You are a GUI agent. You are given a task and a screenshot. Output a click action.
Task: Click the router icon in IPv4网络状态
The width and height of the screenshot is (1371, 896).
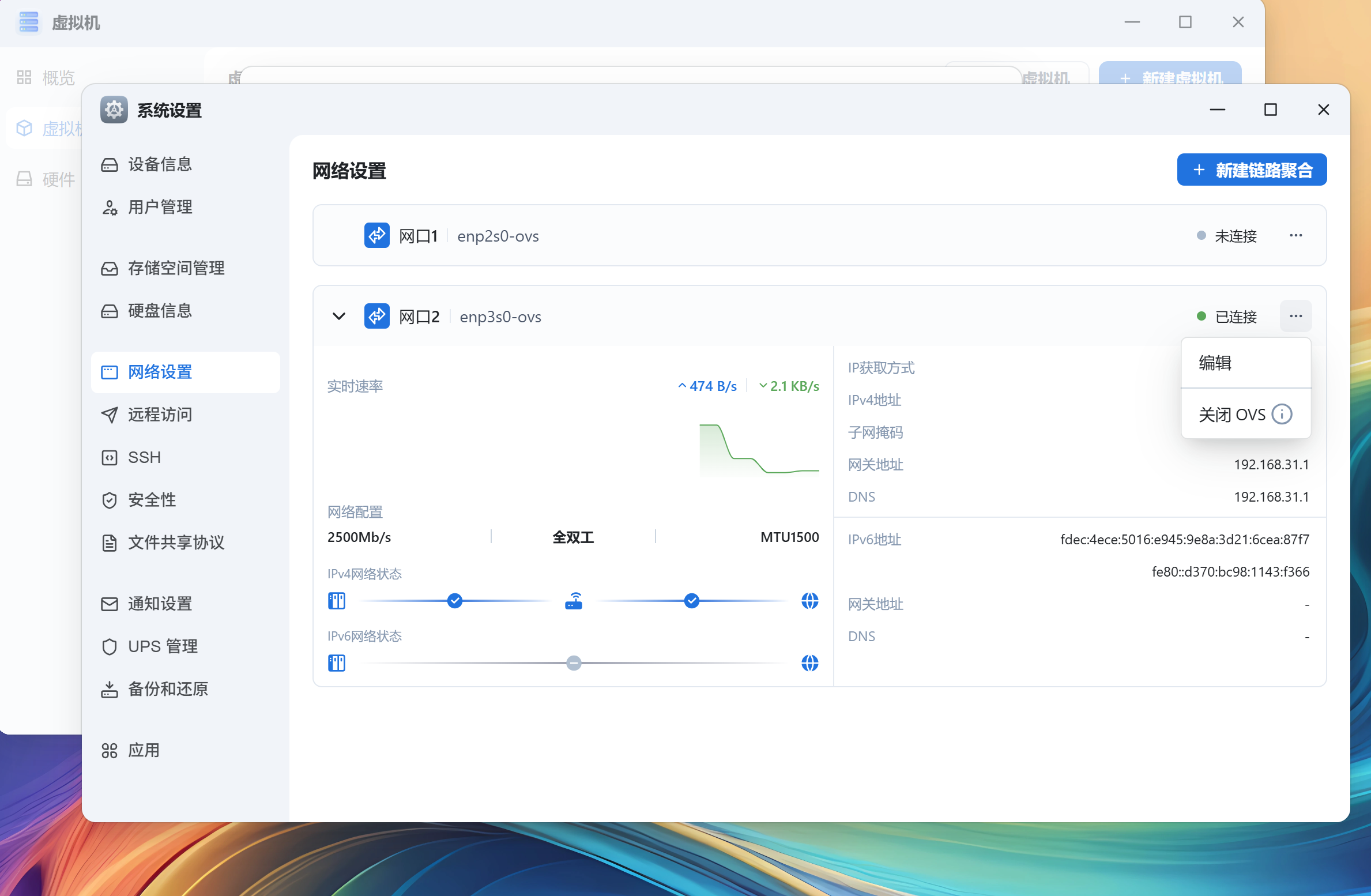click(x=573, y=601)
